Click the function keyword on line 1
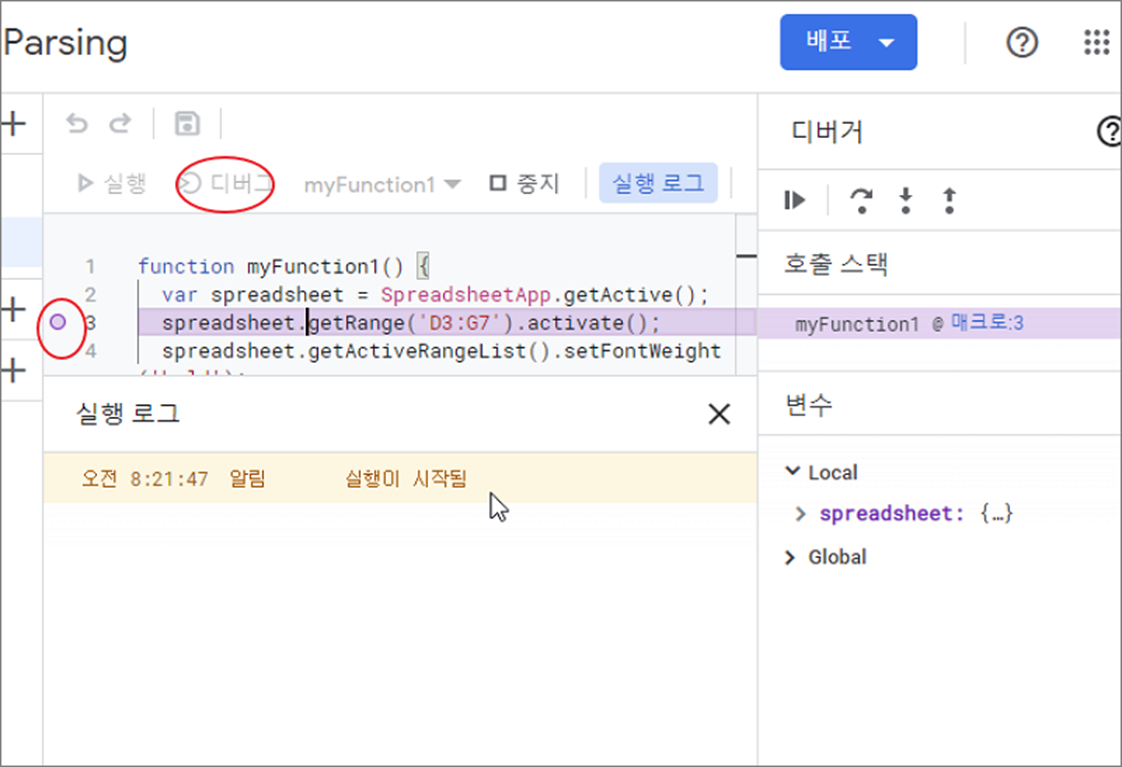Screen dimensions: 1122x767 coord(186,267)
